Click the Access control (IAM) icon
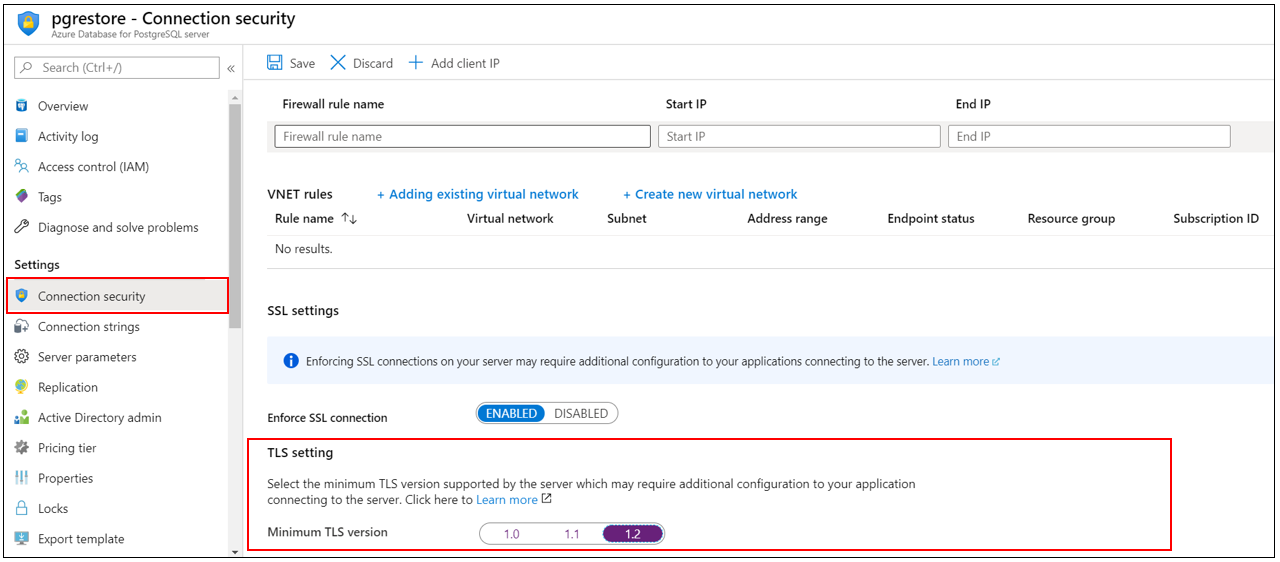 [22, 167]
